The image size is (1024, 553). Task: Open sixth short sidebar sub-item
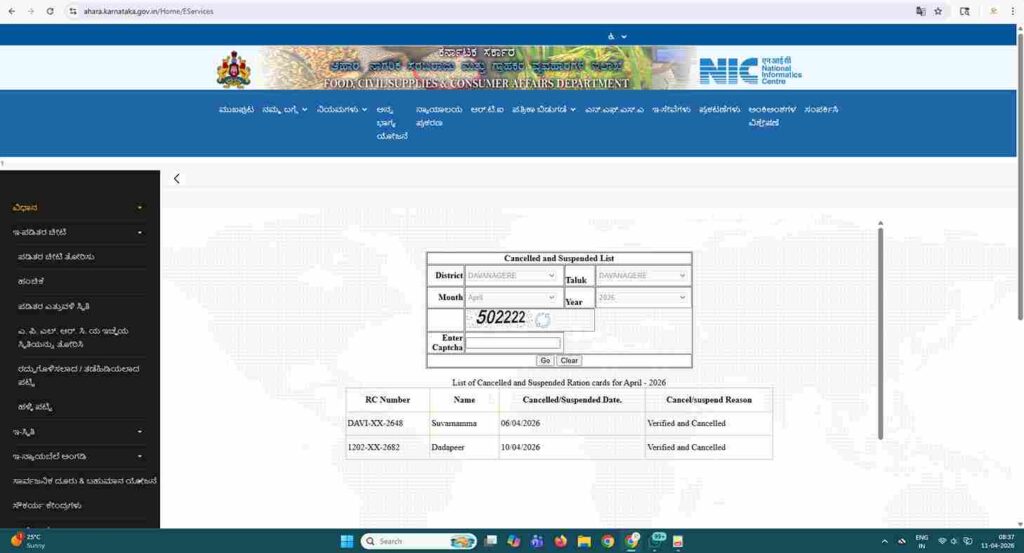[35, 407]
